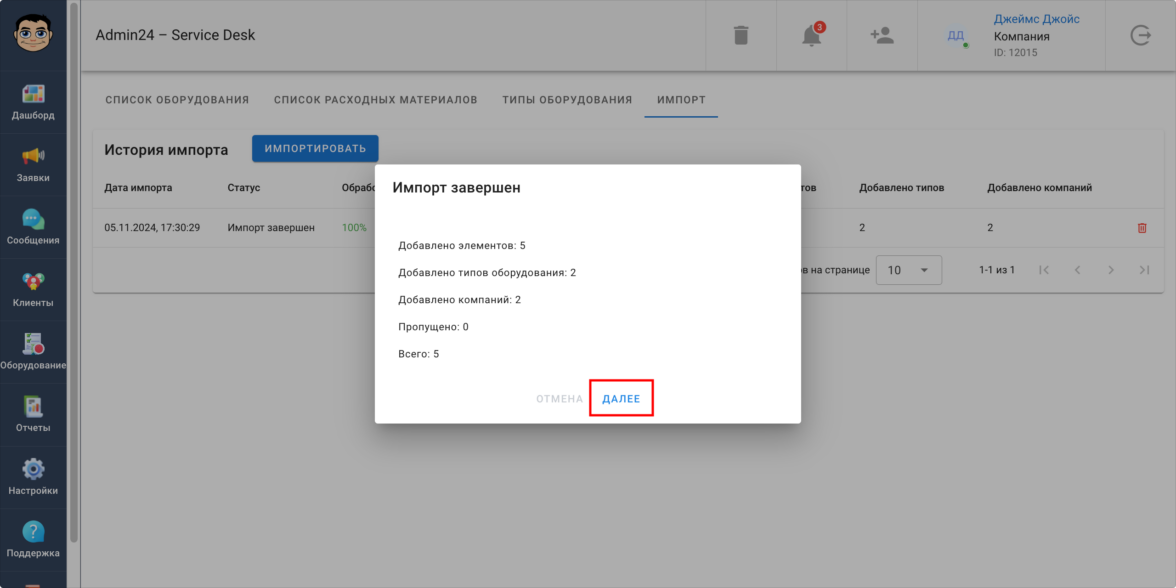The height and width of the screenshot is (588, 1176).
Task: Go to previous page pagination arrow
Action: point(1078,269)
